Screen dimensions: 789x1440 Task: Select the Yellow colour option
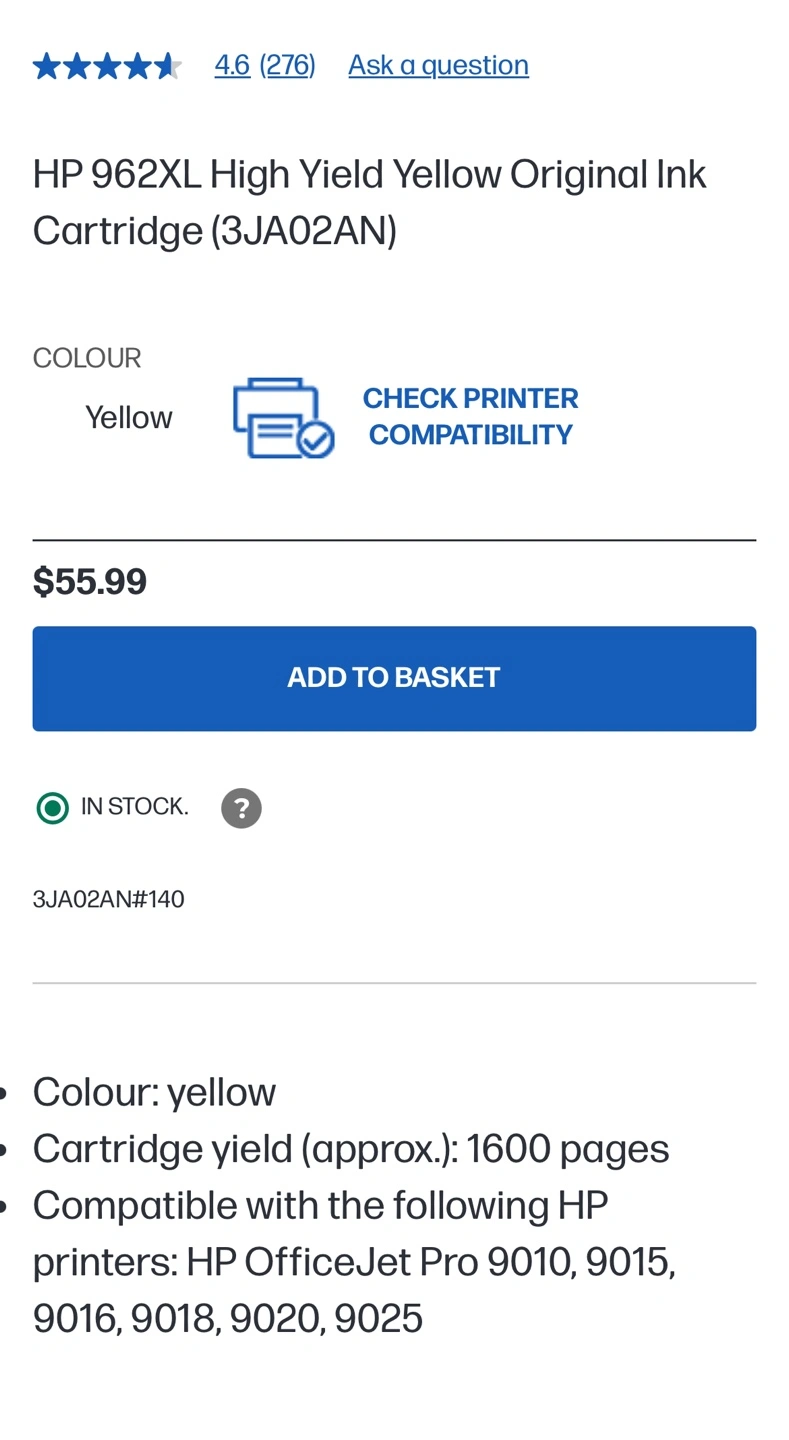(x=128, y=417)
